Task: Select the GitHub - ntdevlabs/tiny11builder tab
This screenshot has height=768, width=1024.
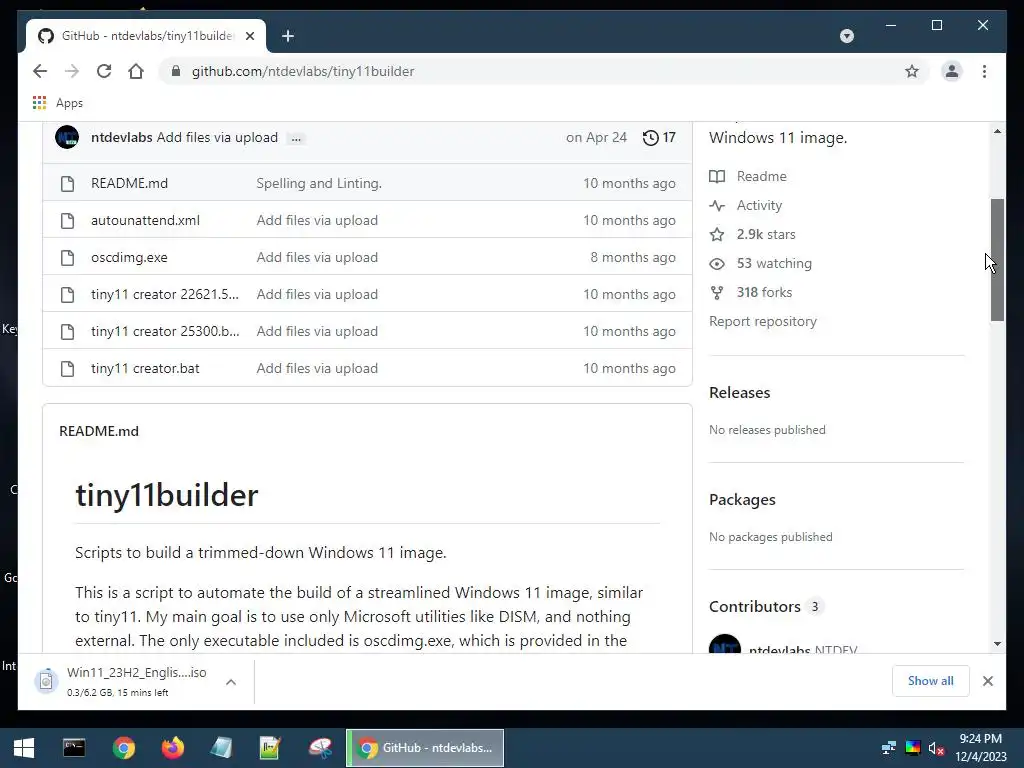Action: tap(146, 36)
